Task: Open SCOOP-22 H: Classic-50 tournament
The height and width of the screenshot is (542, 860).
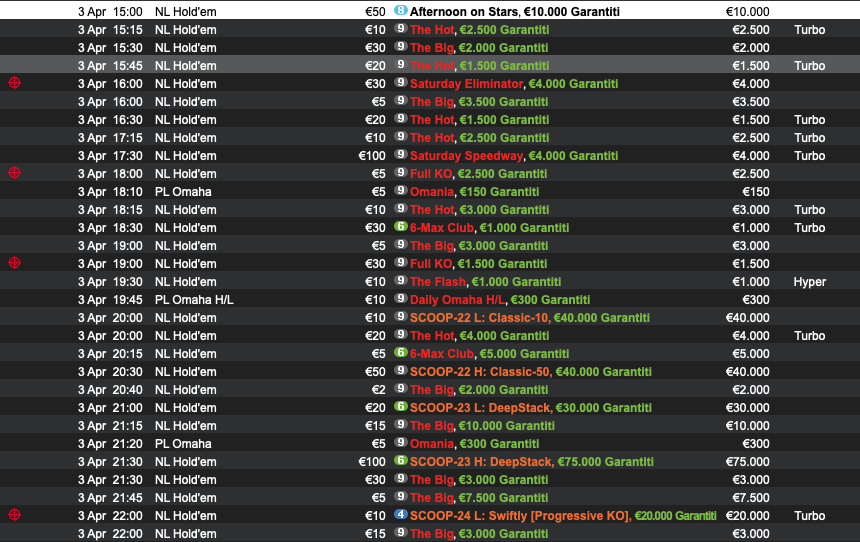Action: coord(530,372)
